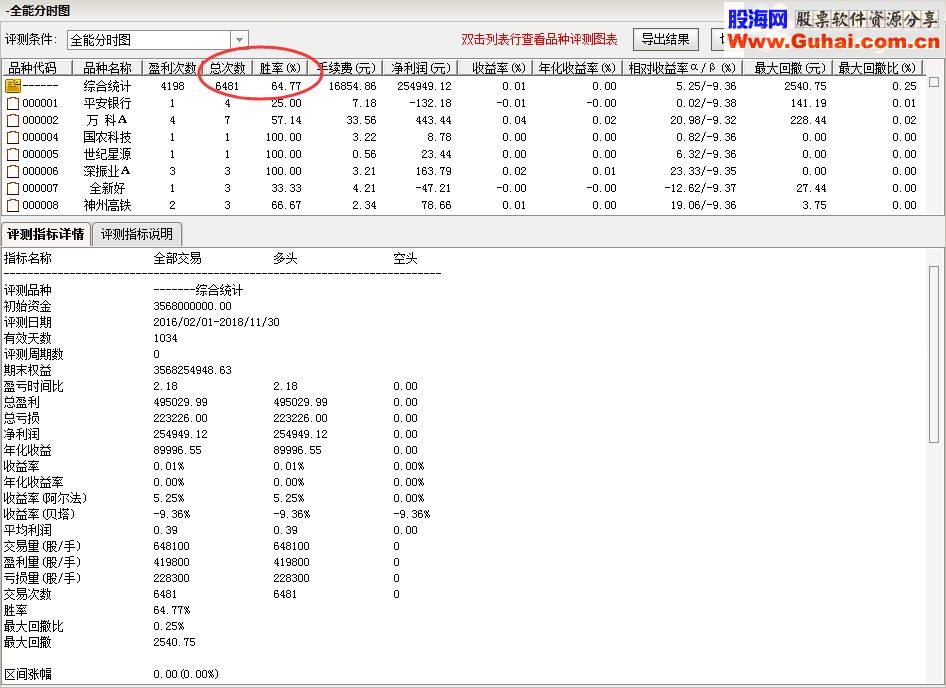The height and width of the screenshot is (688, 946).
Task: Click the results table scrollbar thumb
Action: tap(934, 81)
